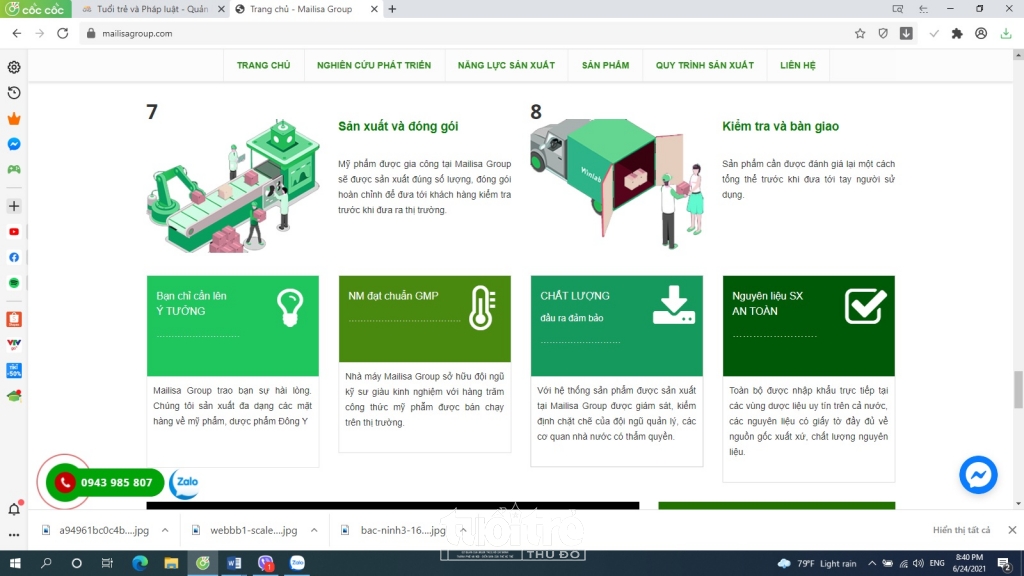Close the Tuổi trẻ và Pháp luật tab
The height and width of the screenshot is (576, 1024).
tap(221, 9)
